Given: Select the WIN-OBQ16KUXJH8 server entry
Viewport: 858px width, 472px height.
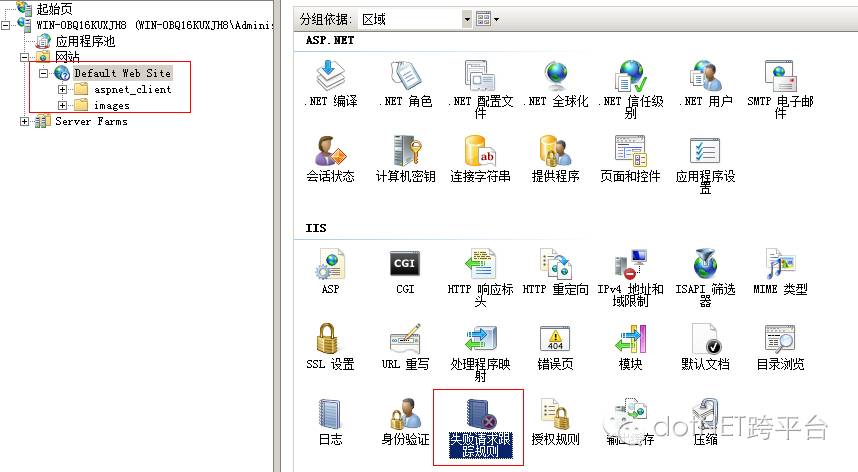Looking at the screenshot, I should pyautogui.click(x=153, y=25).
